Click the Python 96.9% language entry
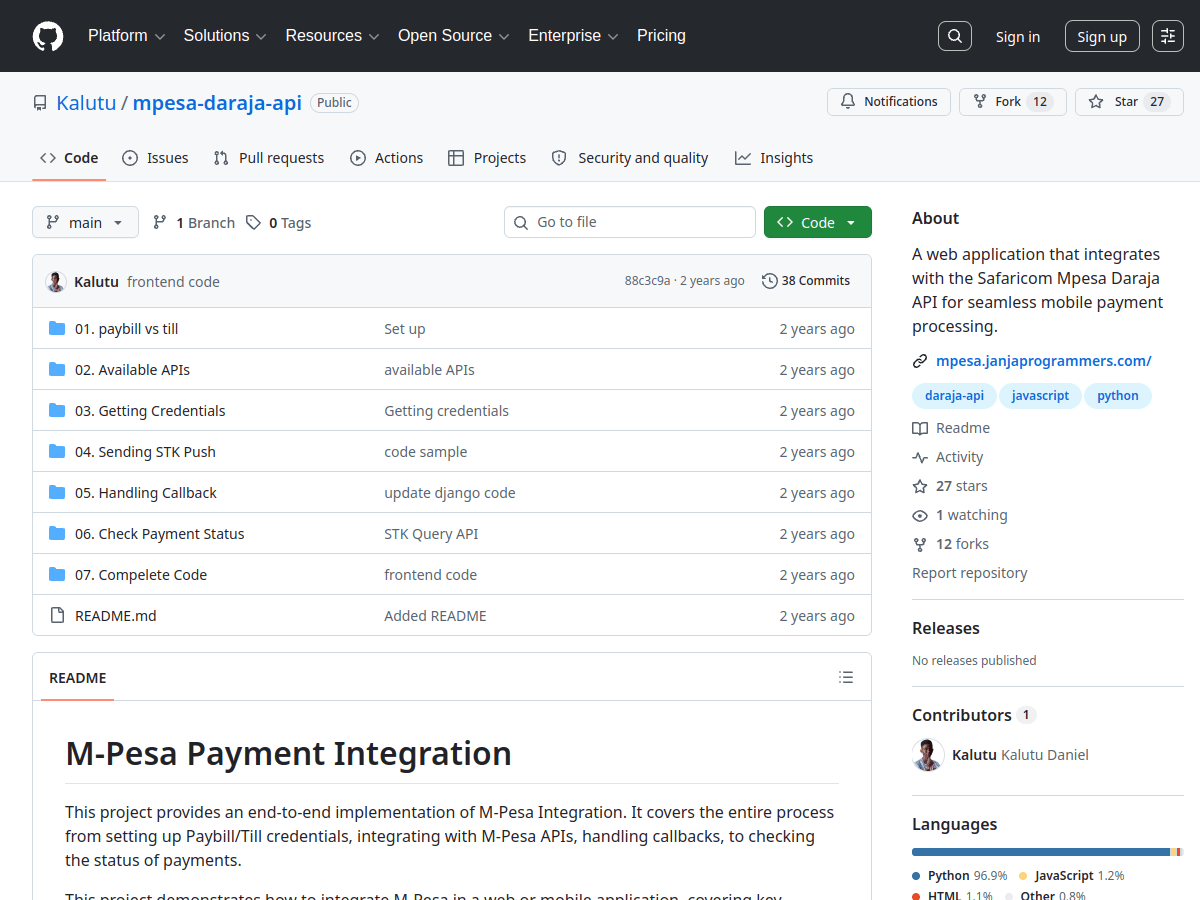 tap(960, 876)
